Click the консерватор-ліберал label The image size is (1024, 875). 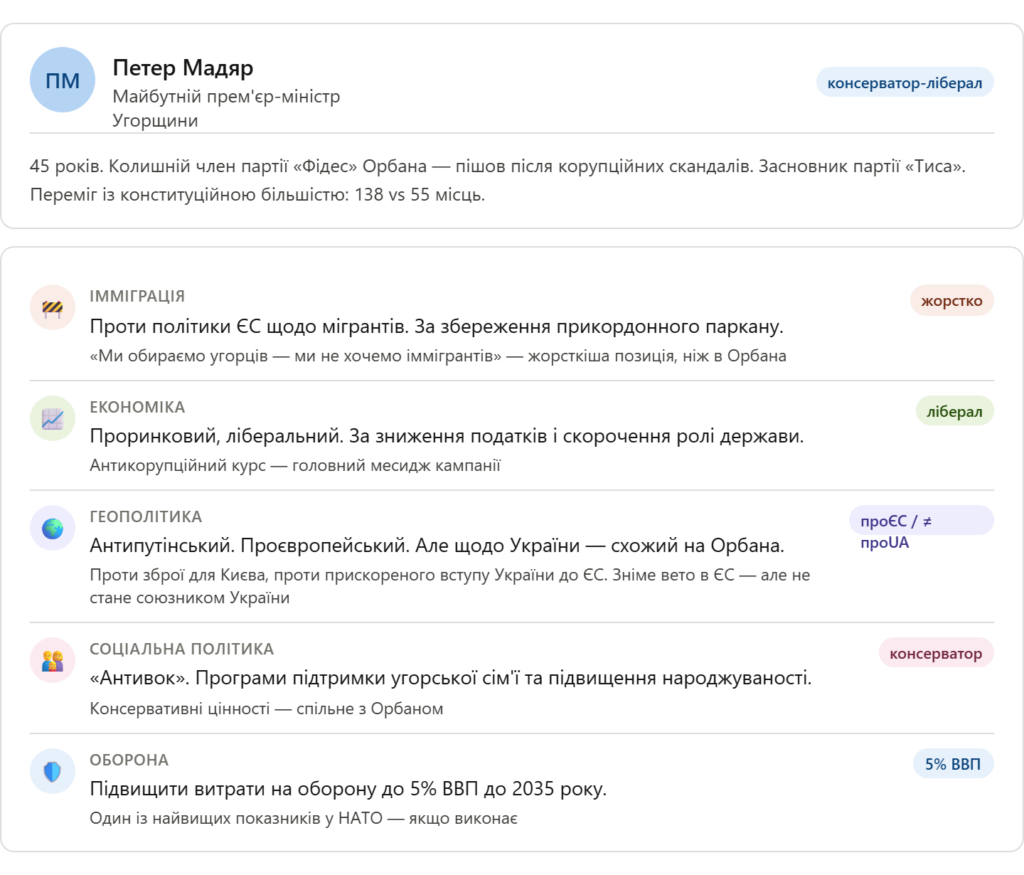tap(903, 82)
